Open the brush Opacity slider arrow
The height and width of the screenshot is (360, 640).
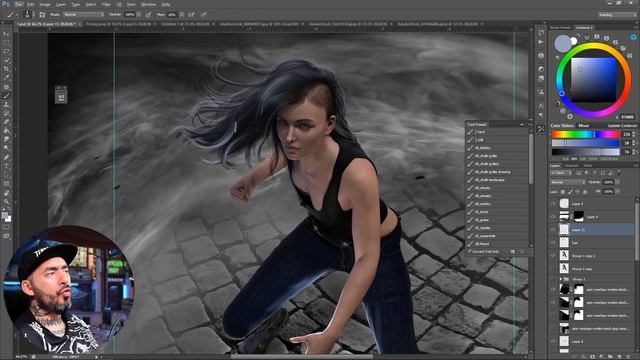click(x=139, y=14)
